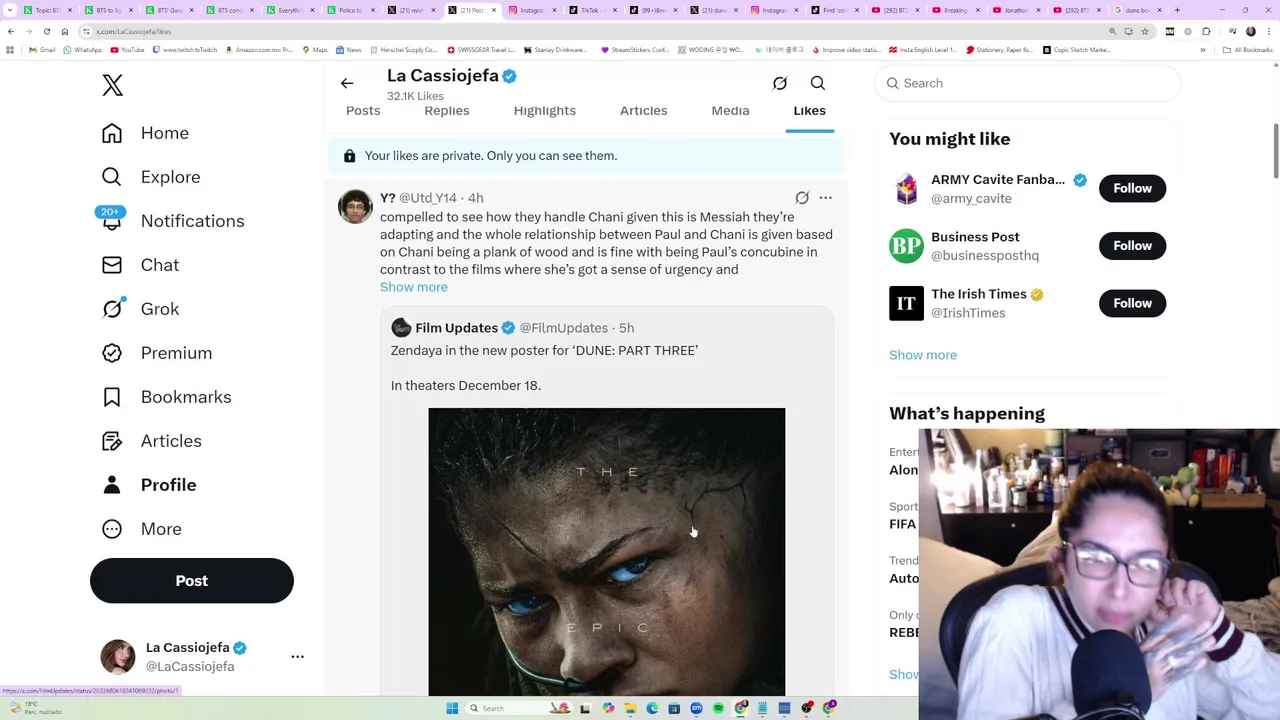Open the Windows Start menu

click(452, 708)
